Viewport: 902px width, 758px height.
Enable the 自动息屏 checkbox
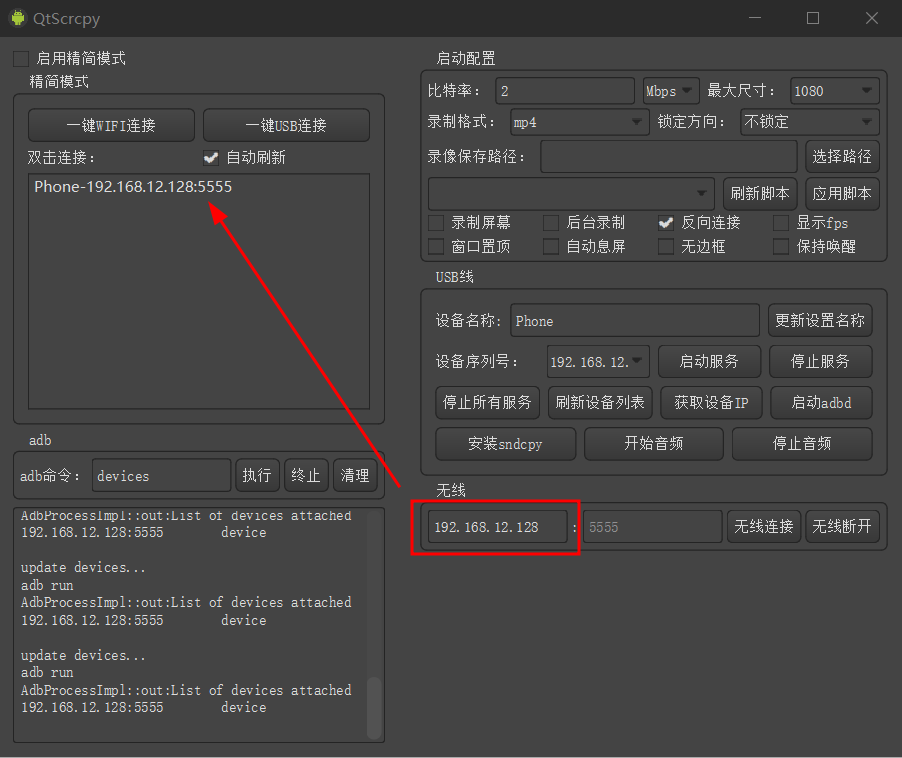click(551, 247)
